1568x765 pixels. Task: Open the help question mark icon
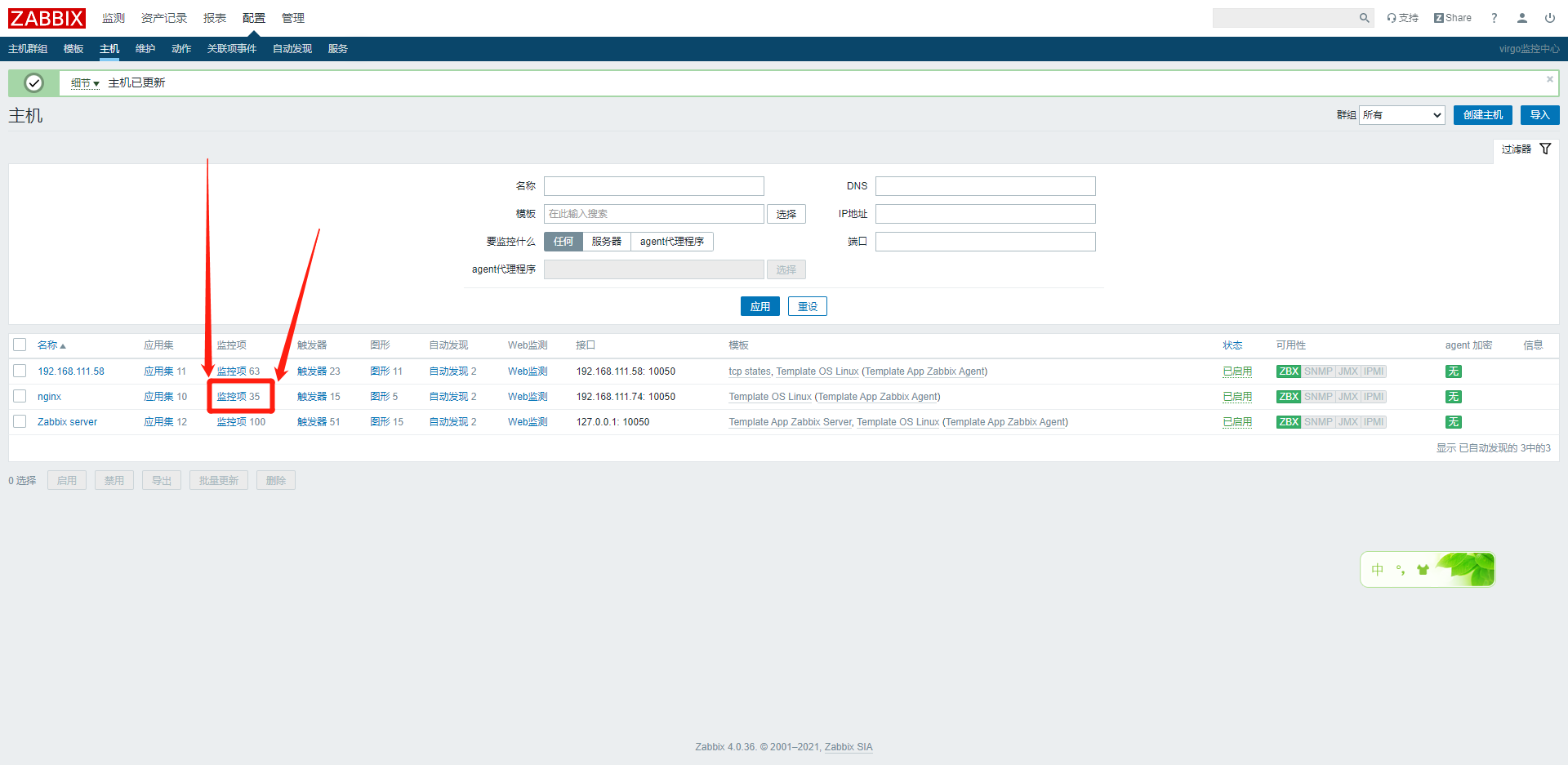click(1494, 18)
